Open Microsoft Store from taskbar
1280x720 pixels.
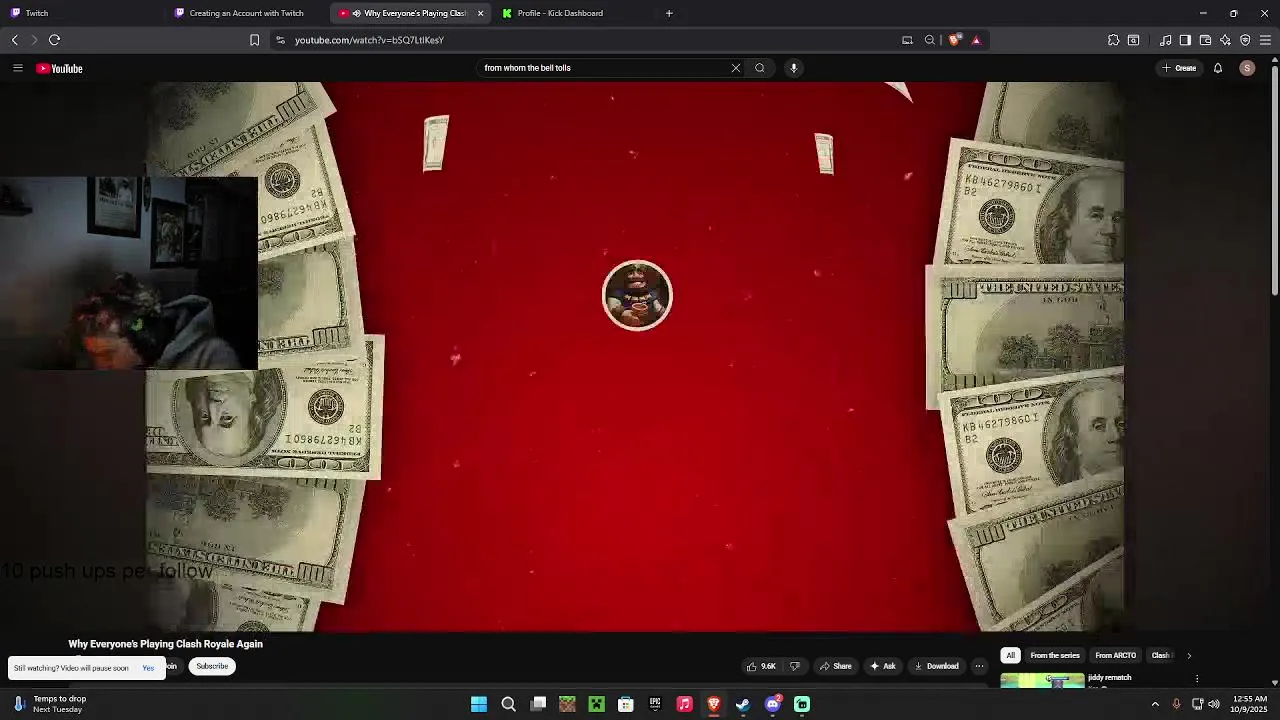(626, 704)
